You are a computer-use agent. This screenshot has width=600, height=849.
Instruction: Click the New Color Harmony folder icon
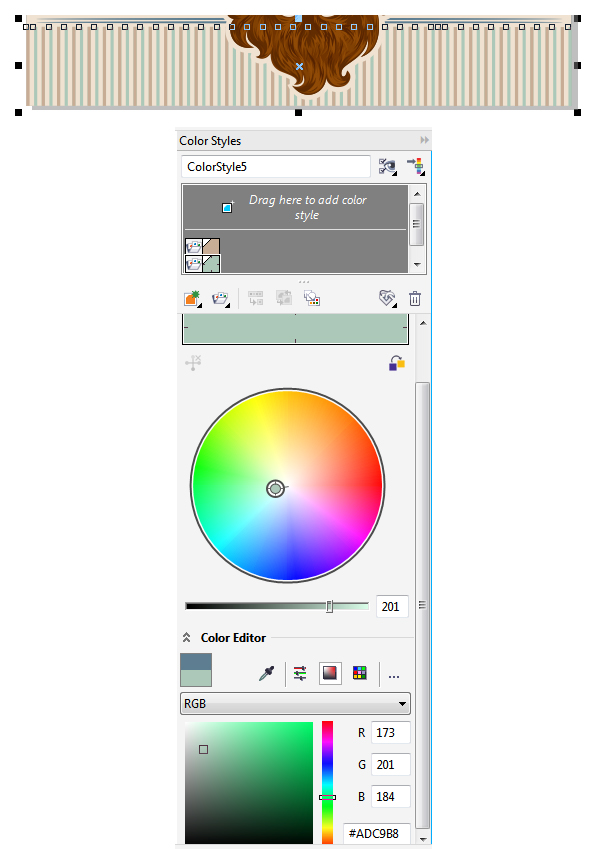click(x=219, y=298)
